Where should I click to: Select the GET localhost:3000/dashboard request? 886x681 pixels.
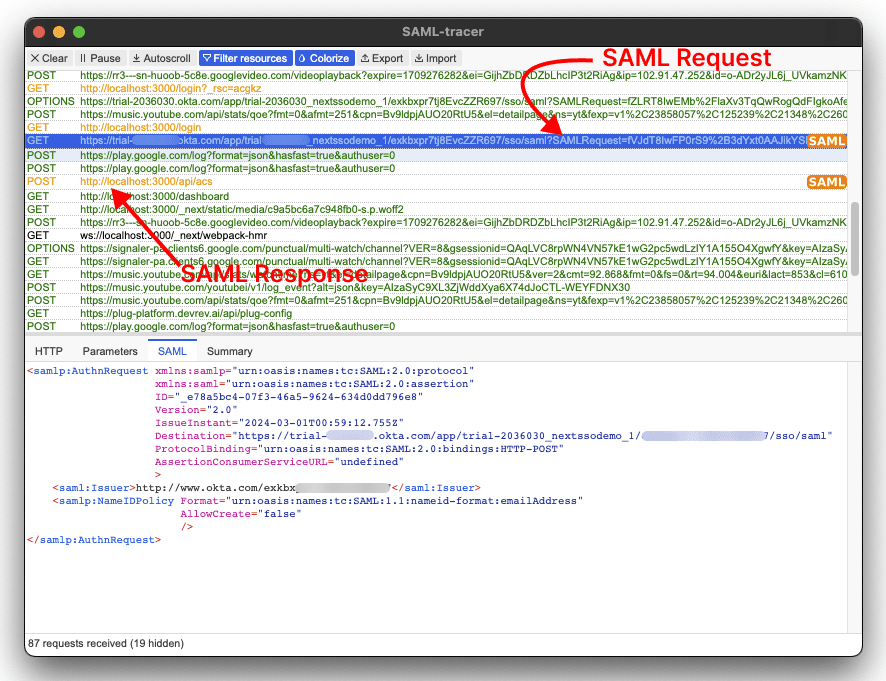point(300,194)
